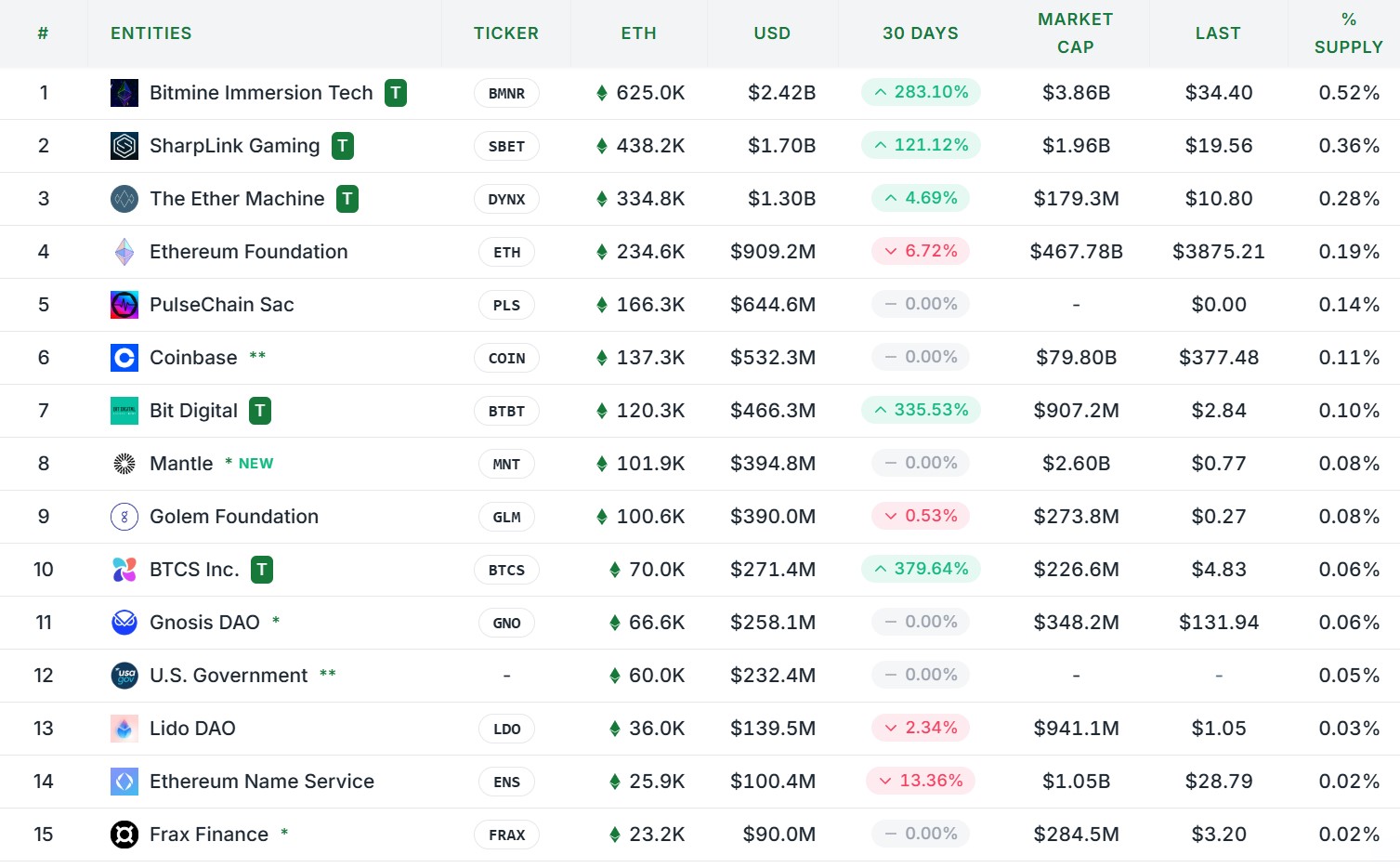Toggle the T badge beside SharpLink Gaming

click(342, 146)
